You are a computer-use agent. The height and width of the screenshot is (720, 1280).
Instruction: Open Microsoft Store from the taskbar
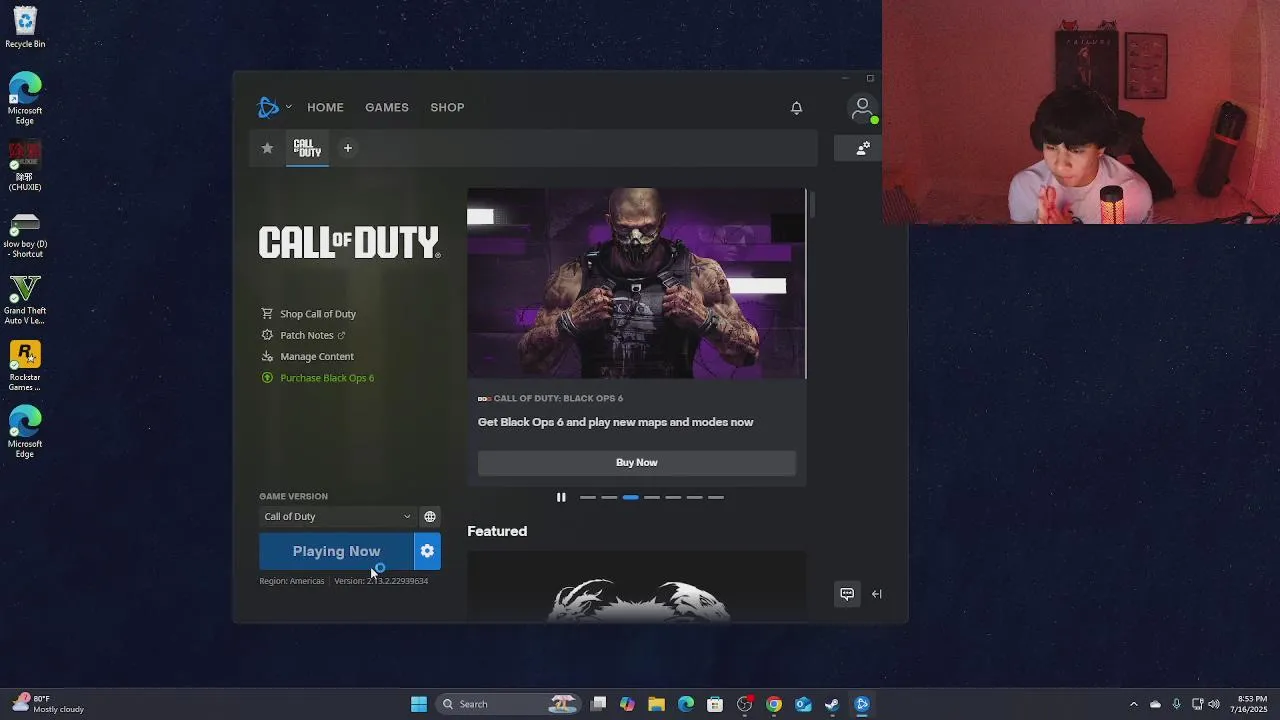(x=715, y=704)
